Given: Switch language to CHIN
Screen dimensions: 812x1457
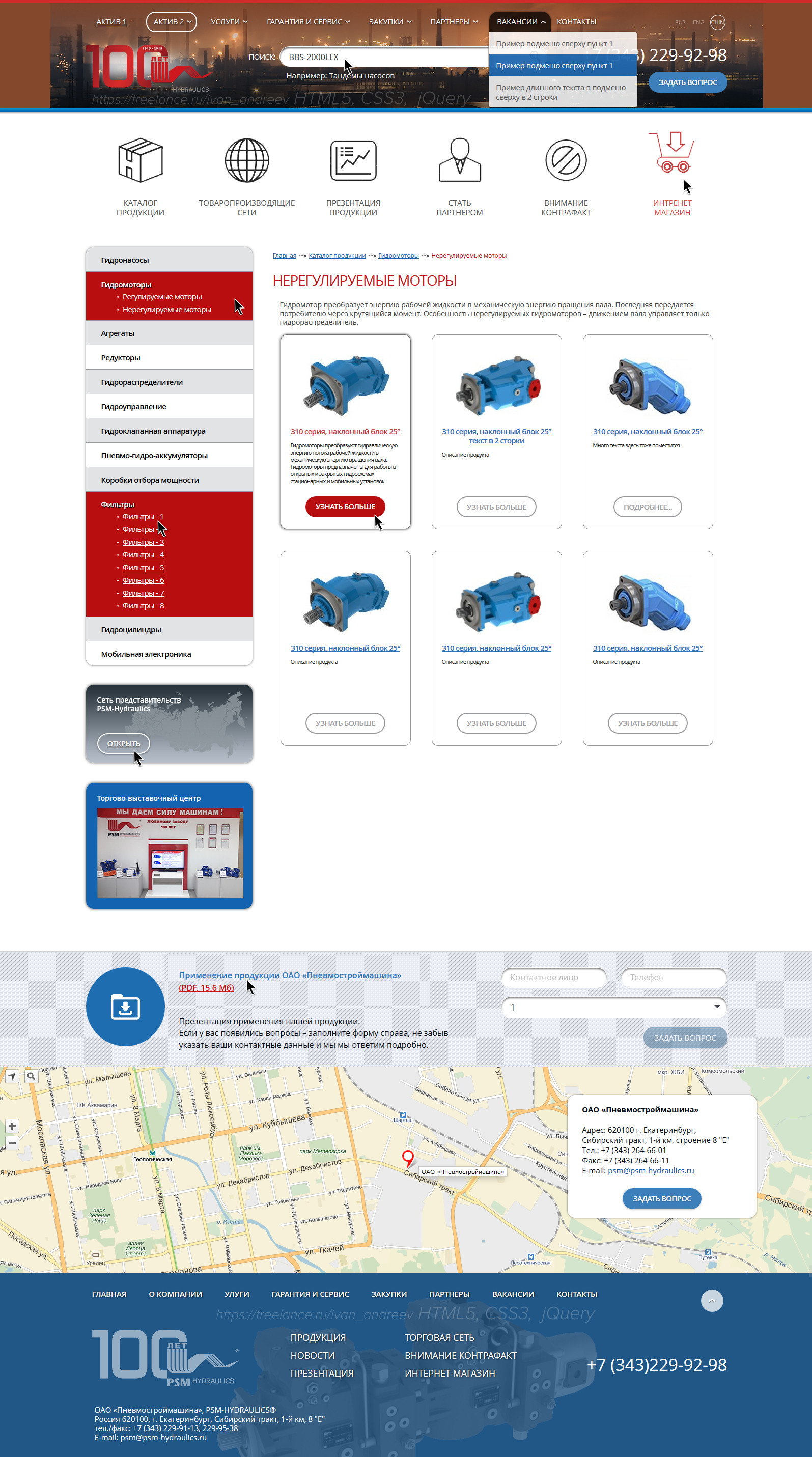Looking at the screenshot, I should (718, 22).
